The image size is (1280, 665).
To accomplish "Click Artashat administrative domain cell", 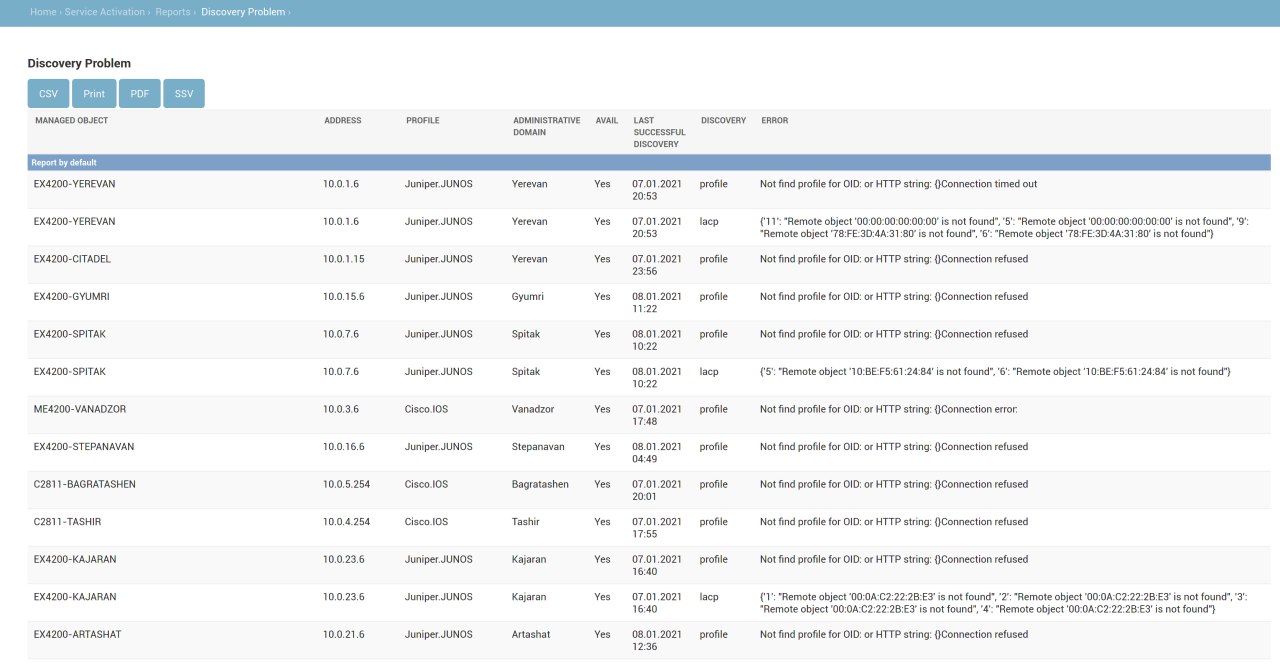I will point(531,635).
